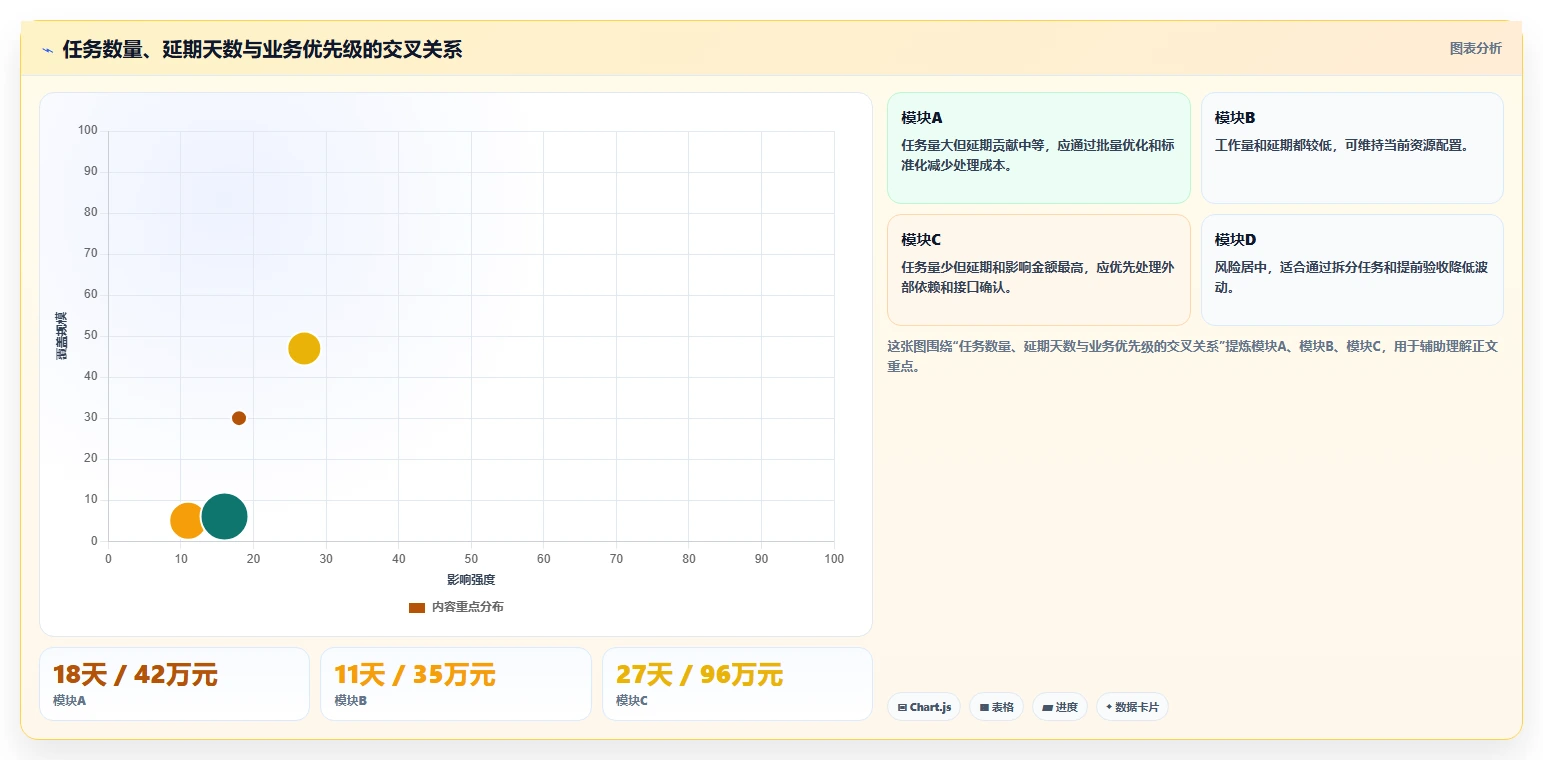Toggle the 内容重点分布 legend swatch
Viewport: 1543px width, 760px height.
(x=417, y=607)
